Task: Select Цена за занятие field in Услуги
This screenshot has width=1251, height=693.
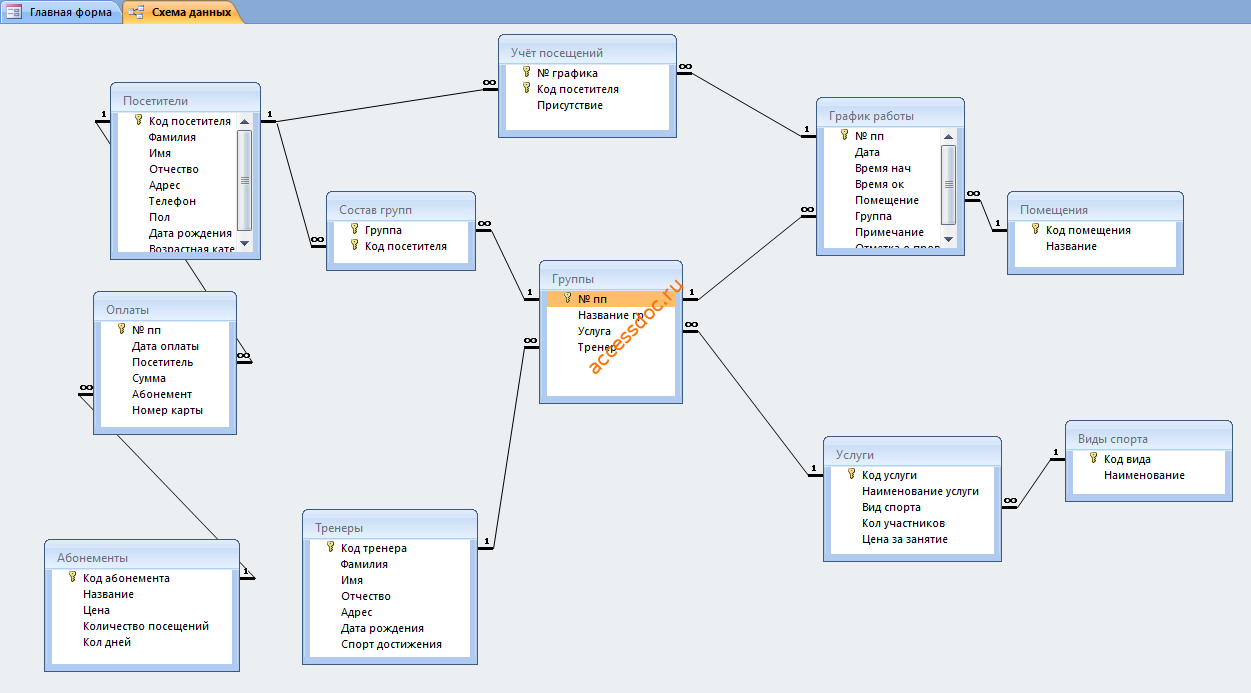Action: pos(905,539)
